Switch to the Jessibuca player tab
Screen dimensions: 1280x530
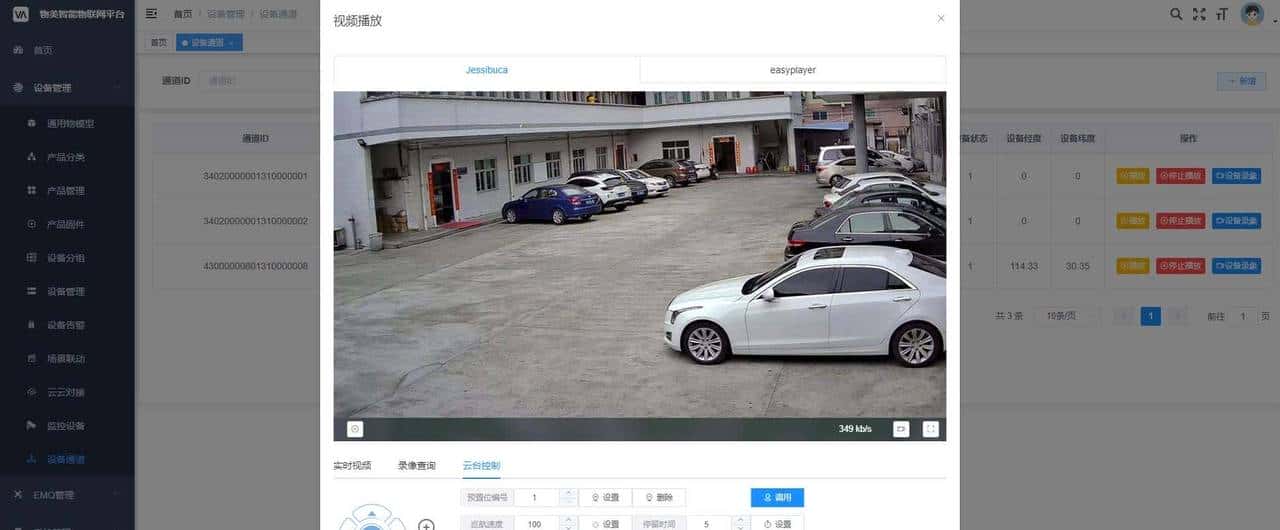487,70
